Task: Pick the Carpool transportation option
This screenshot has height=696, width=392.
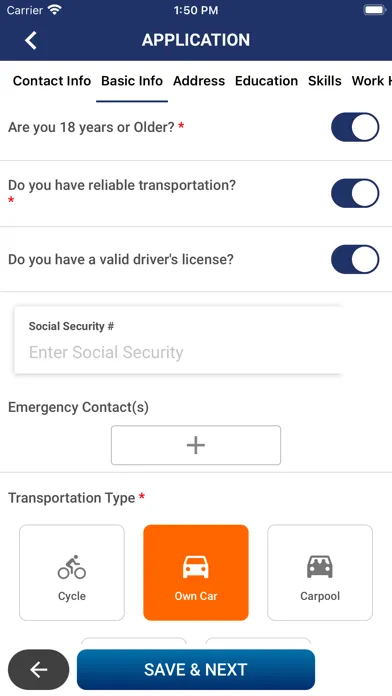Action: point(320,573)
